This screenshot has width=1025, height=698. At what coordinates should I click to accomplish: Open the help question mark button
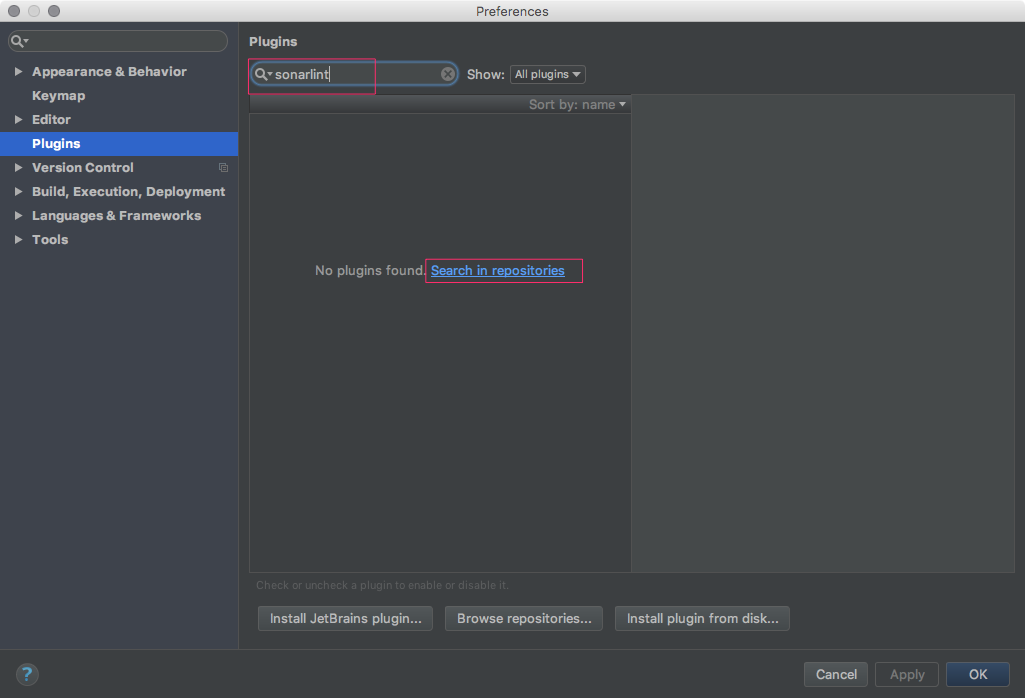27,674
